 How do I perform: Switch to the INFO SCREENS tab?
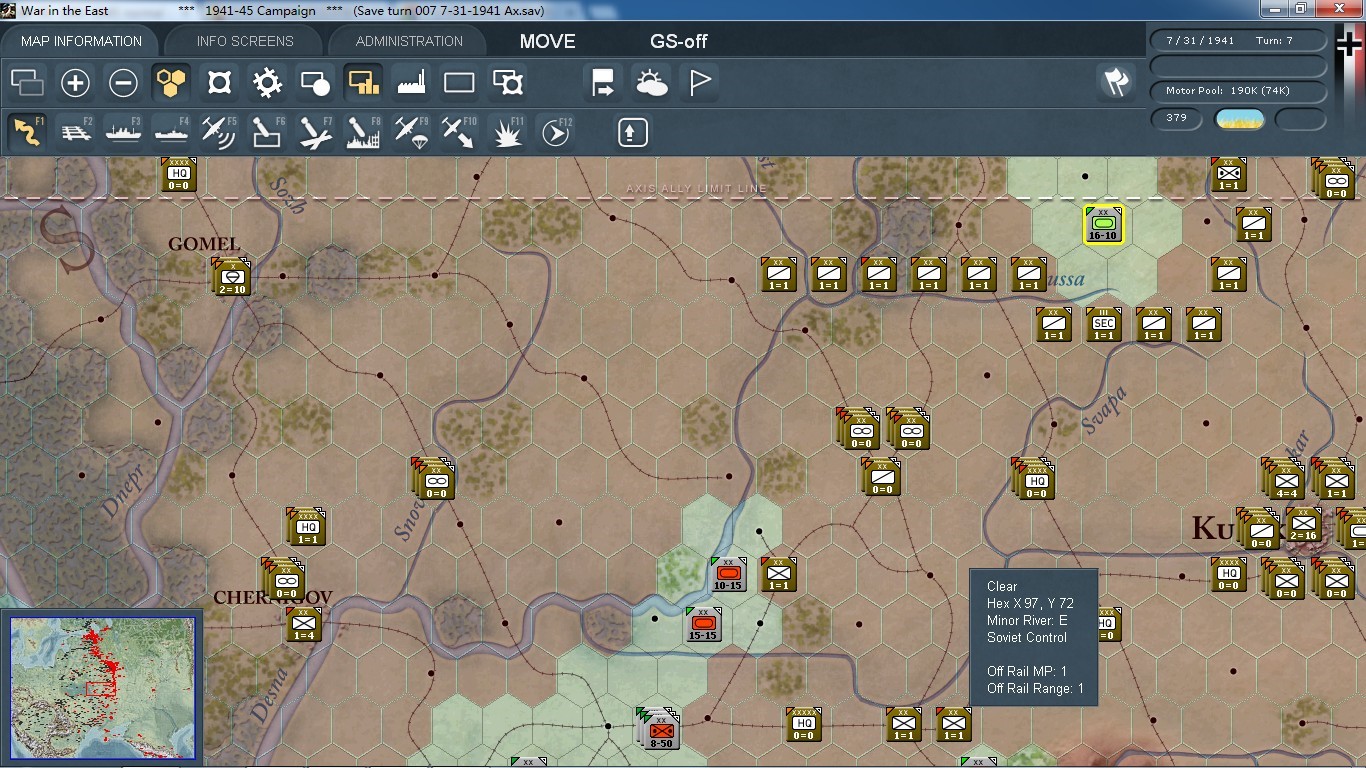245,41
